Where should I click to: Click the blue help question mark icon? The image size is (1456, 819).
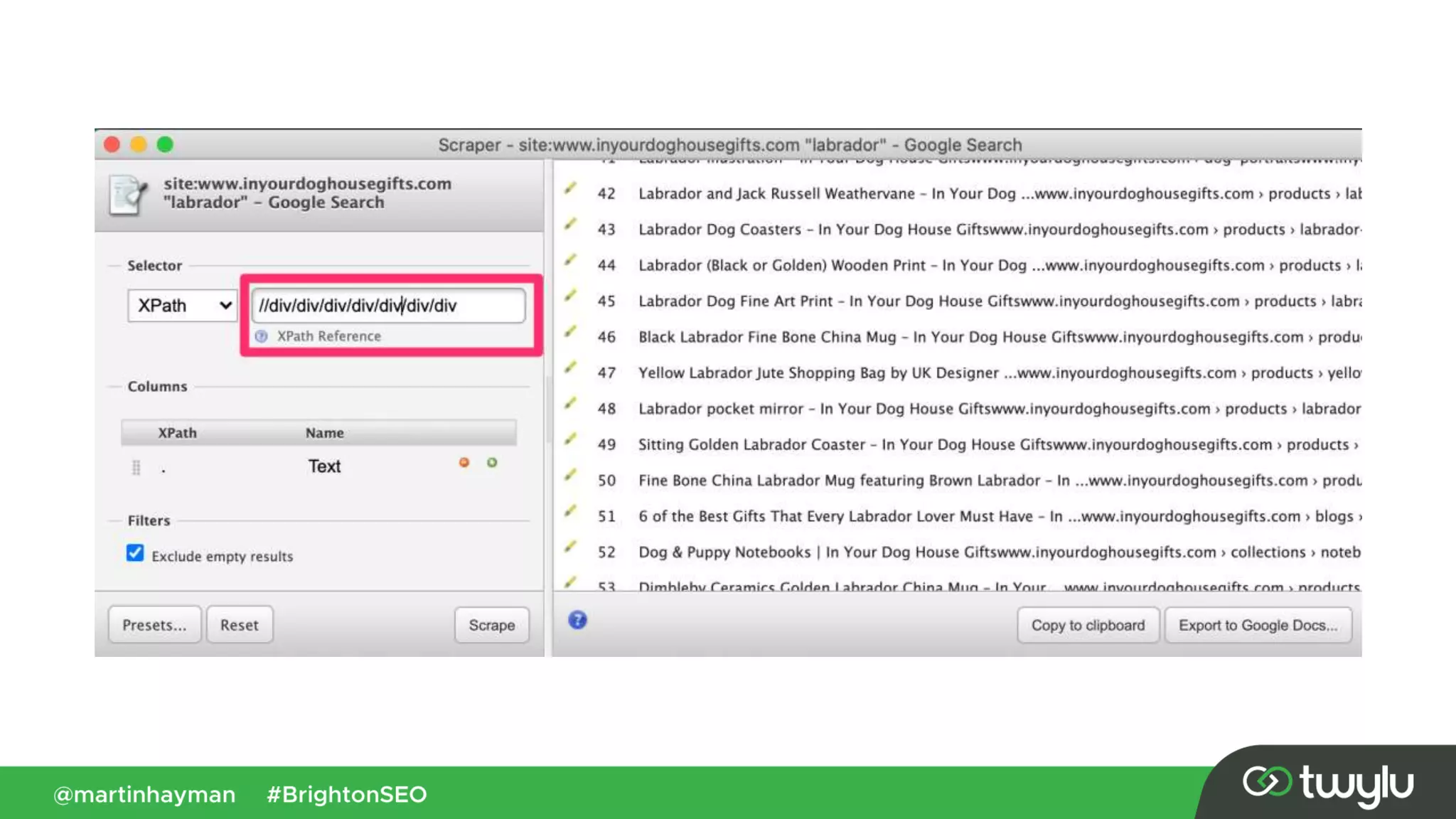tap(577, 621)
